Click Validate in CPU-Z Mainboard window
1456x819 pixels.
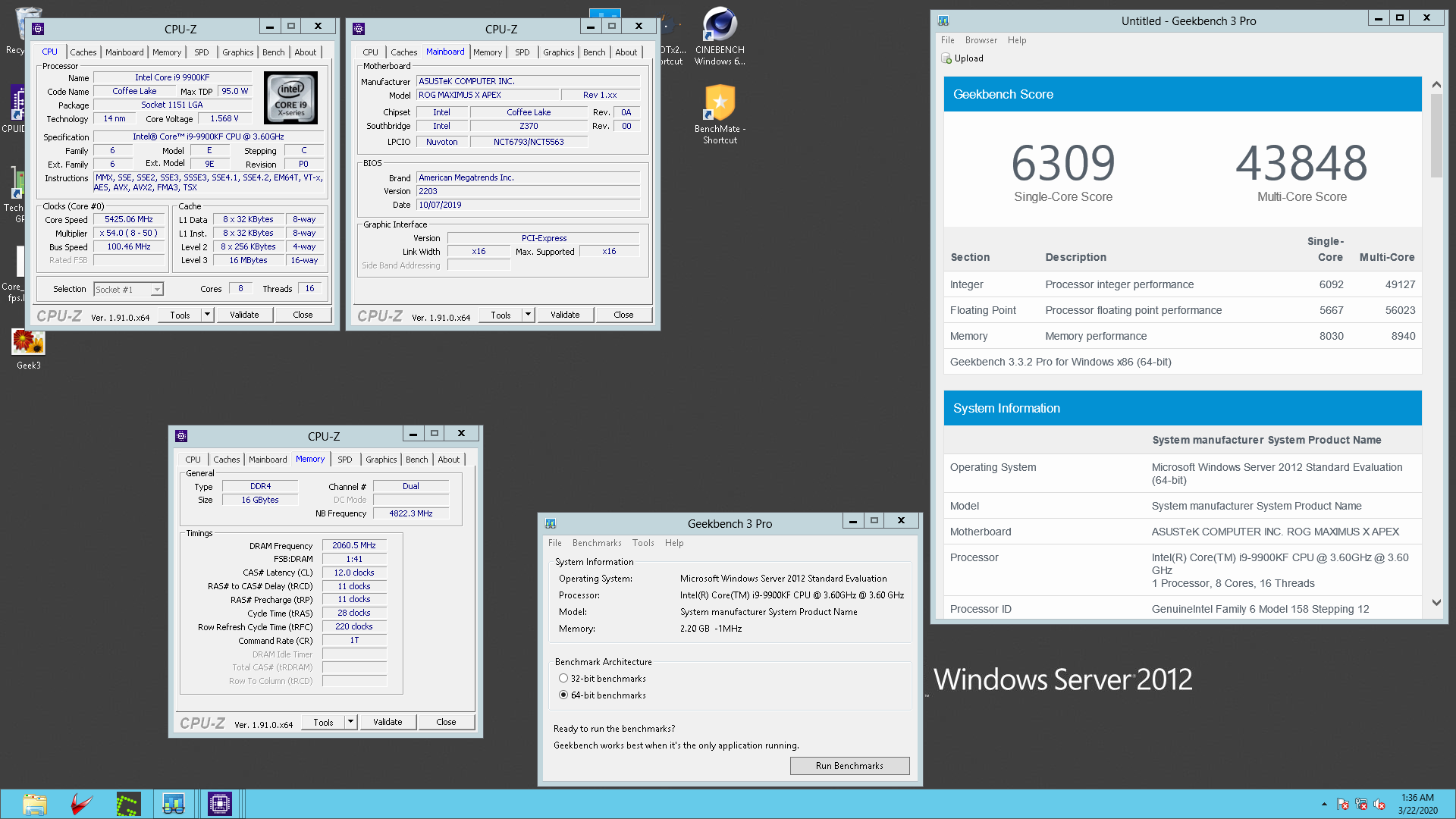[x=565, y=315]
